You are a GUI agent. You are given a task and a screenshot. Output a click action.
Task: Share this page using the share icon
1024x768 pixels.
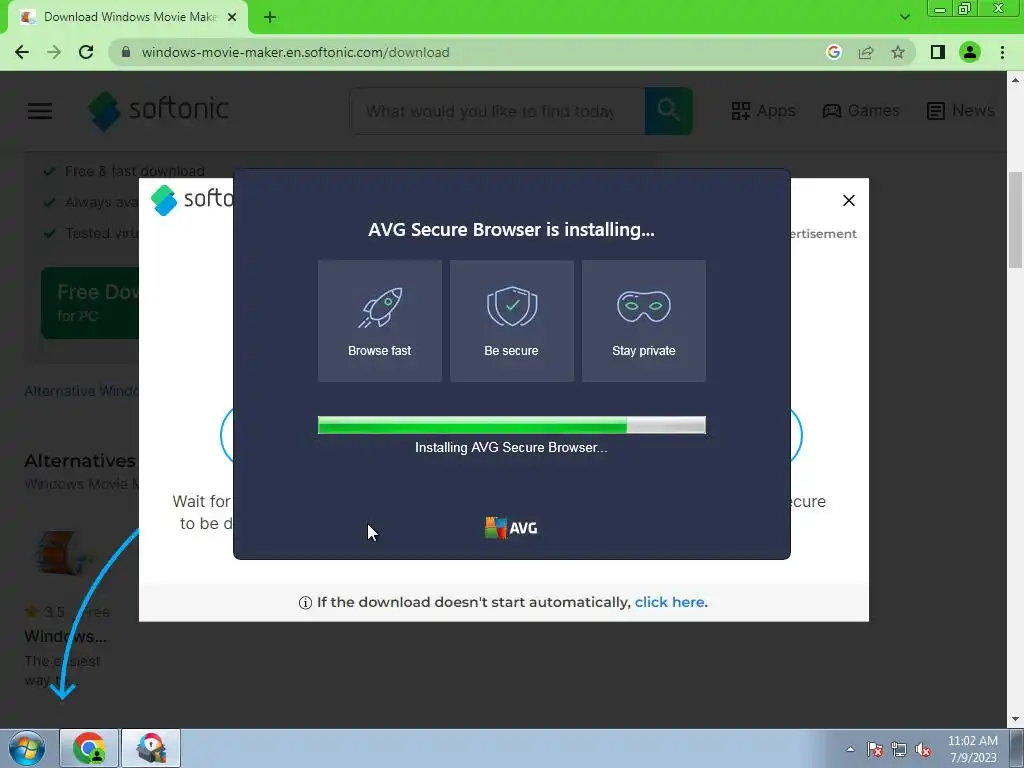click(866, 52)
